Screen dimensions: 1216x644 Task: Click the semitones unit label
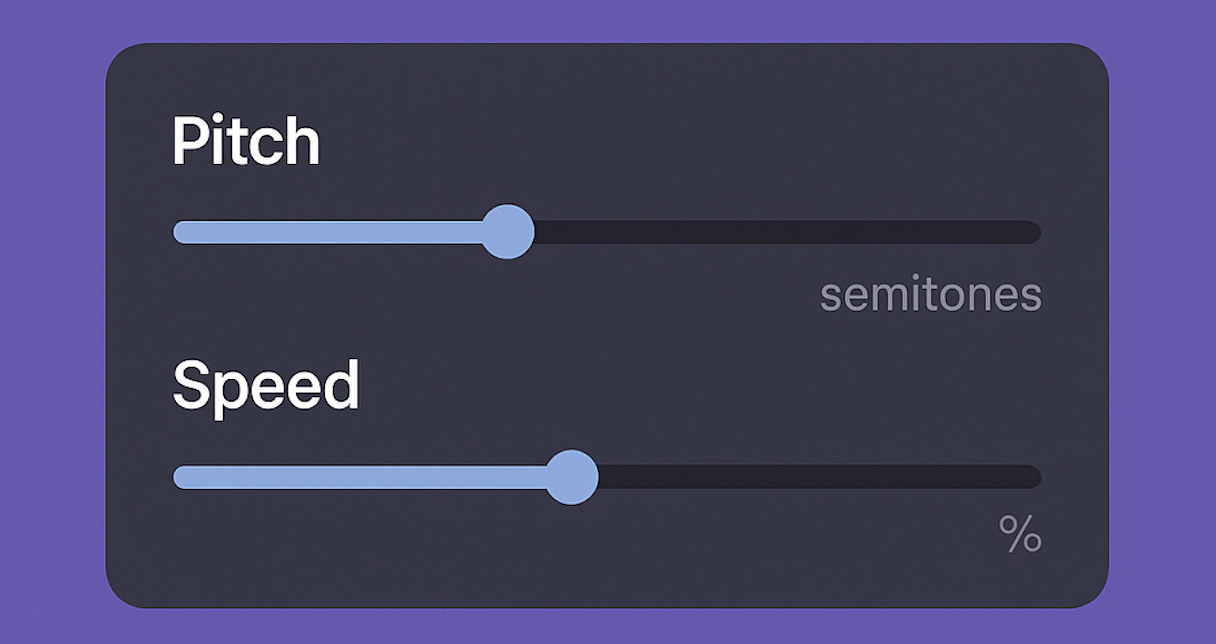pyautogui.click(x=930, y=295)
